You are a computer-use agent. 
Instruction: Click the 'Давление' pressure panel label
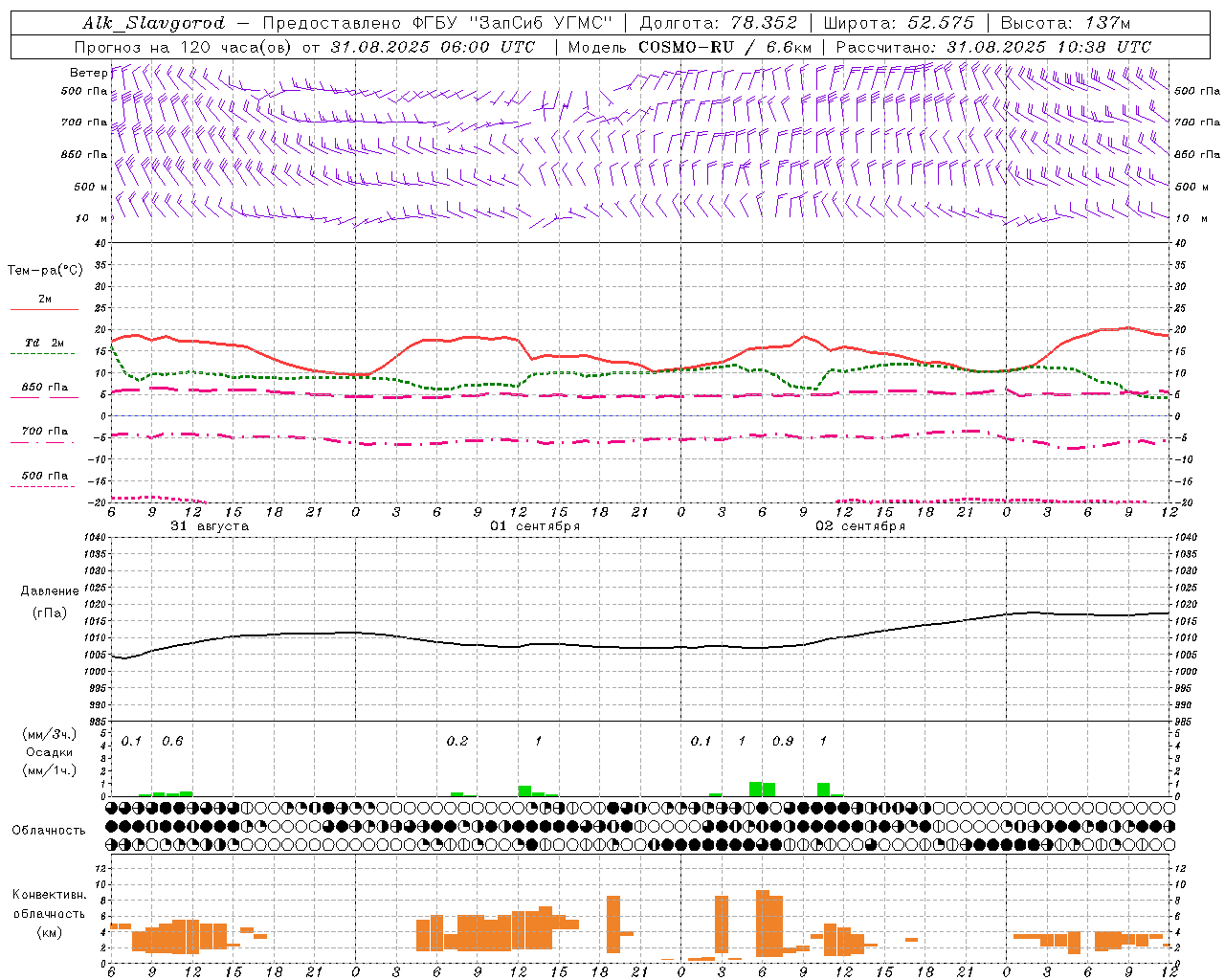[50, 591]
